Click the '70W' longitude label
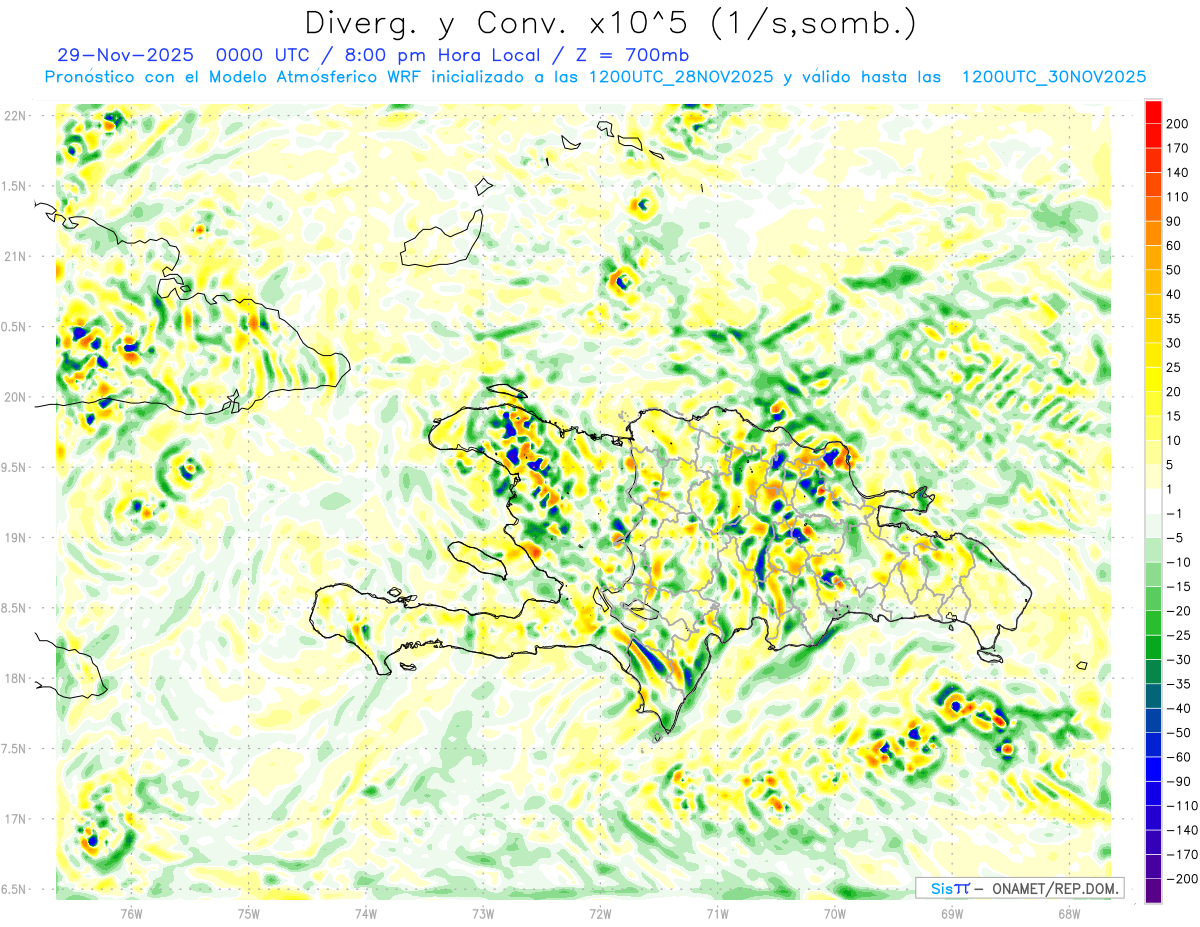Viewport: 1200px width, 927px height. (x=835, y=914)
